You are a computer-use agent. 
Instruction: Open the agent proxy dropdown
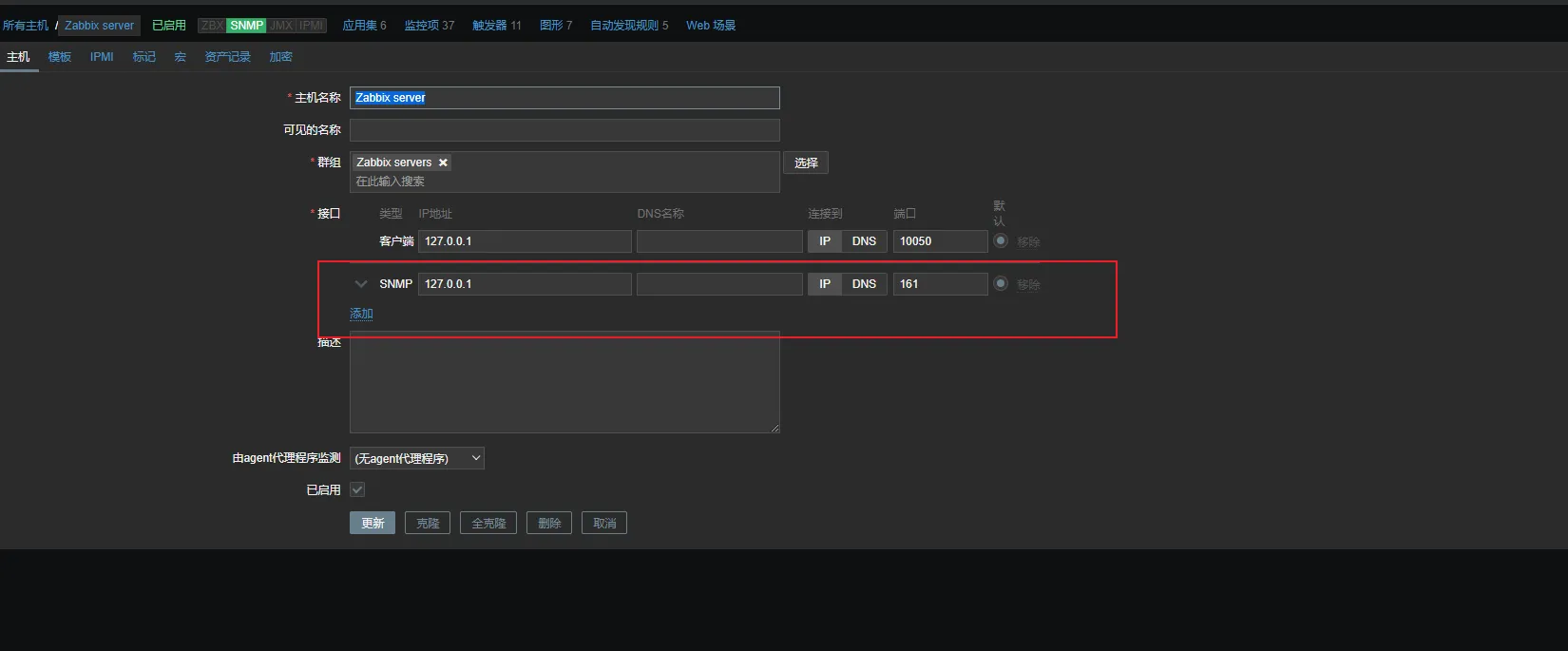(x=417, y=458)
